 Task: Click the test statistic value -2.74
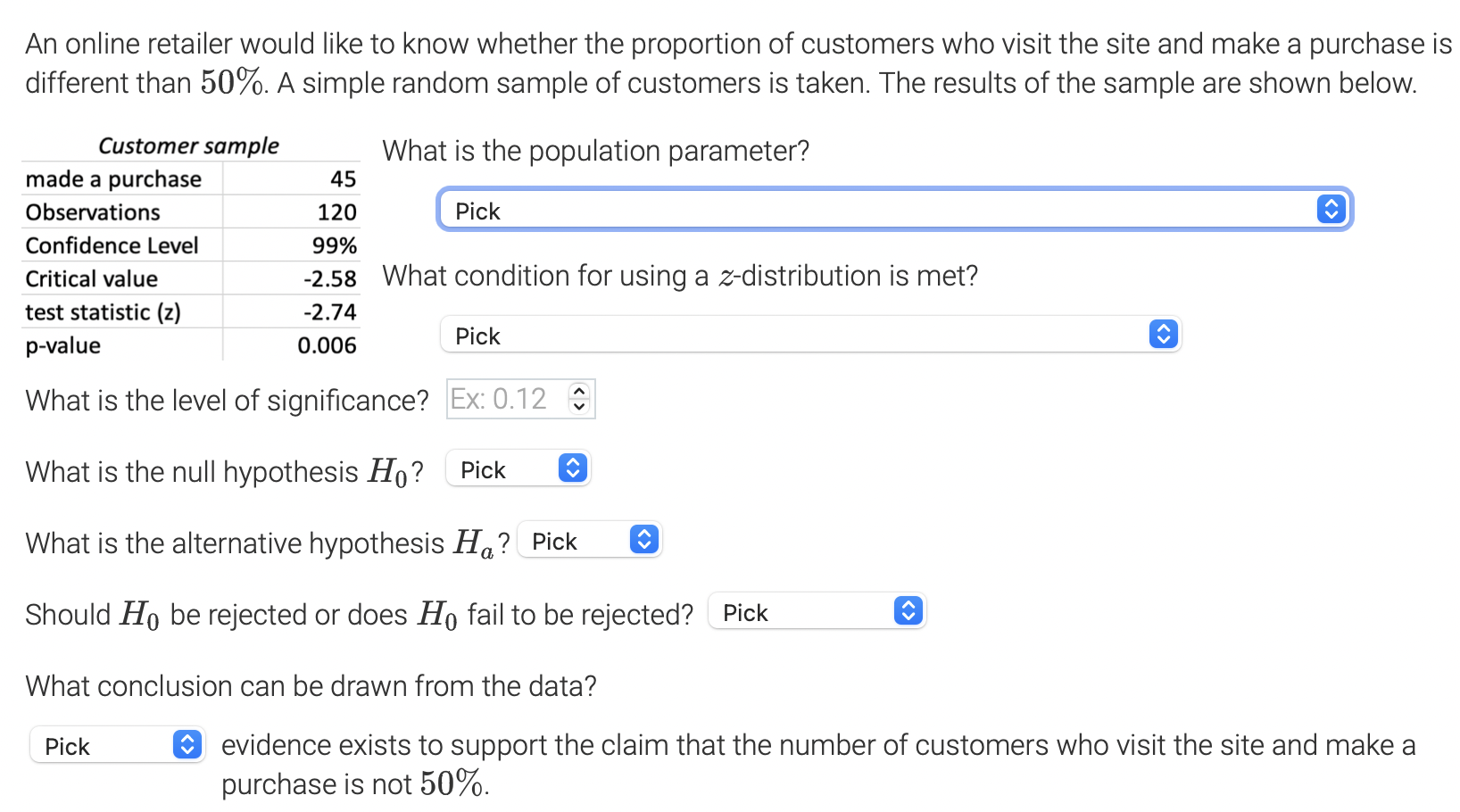[x=329, y=312]
